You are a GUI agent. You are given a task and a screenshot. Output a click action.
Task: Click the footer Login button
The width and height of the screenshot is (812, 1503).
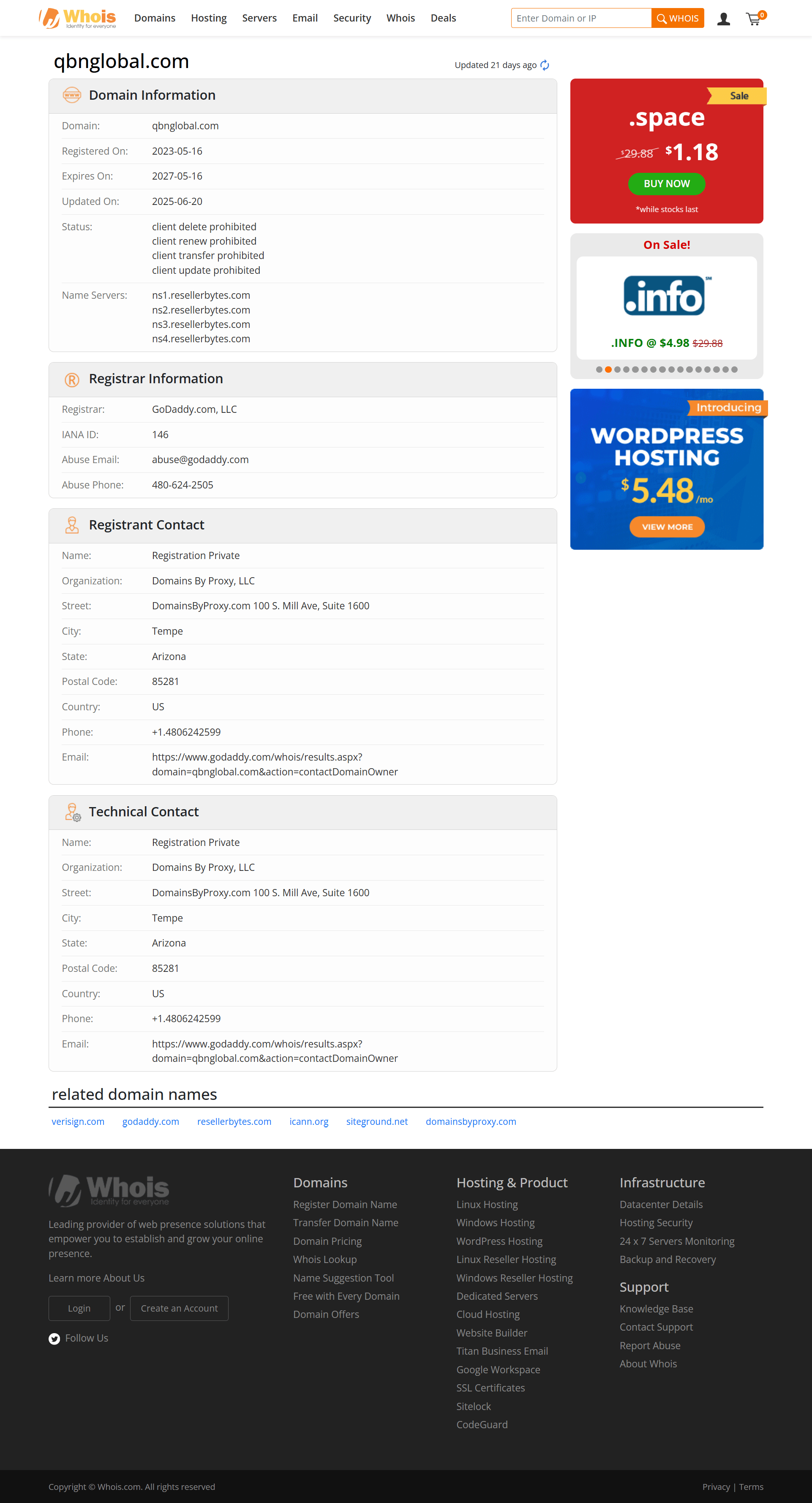79,1308
